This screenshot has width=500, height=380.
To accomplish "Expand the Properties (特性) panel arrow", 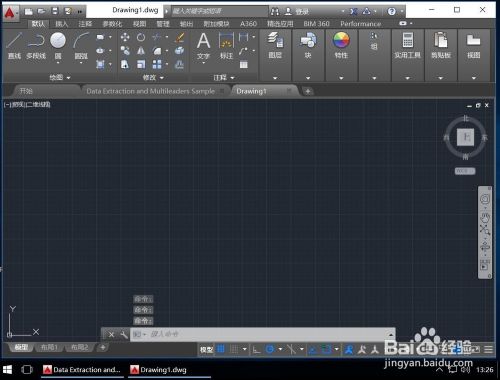I will 341,78.
